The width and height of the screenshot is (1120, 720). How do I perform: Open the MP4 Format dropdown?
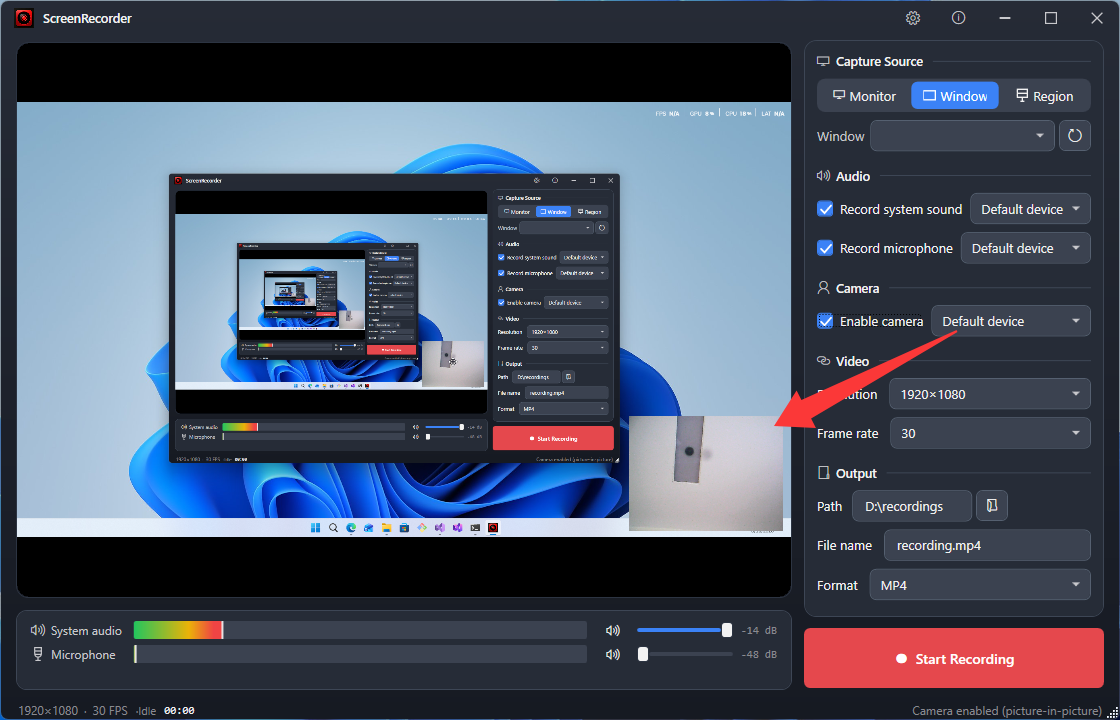click(980, 585)
